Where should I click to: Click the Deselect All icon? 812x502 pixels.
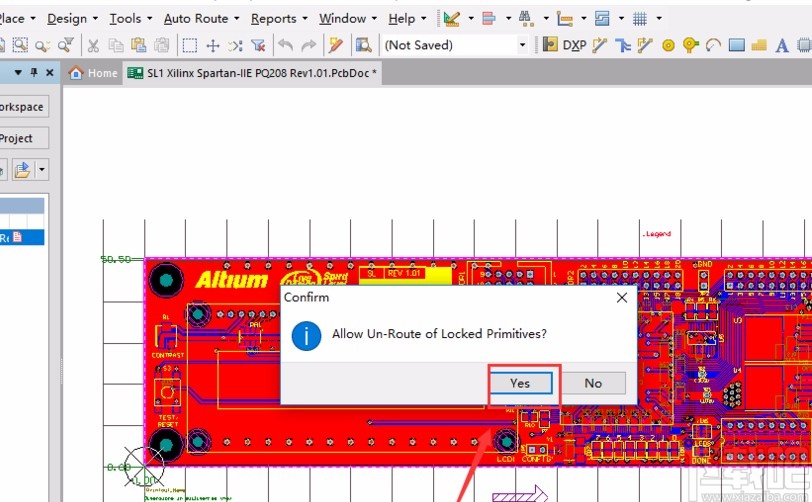[236, 46]
